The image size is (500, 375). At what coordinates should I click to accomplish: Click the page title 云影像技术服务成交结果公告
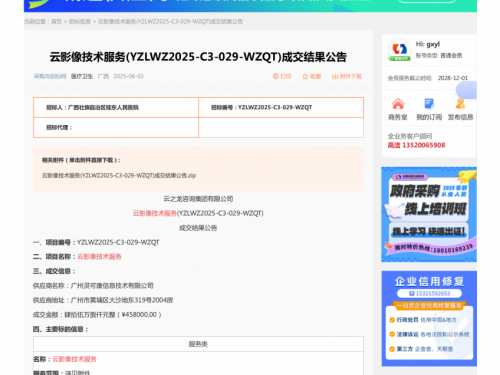(x=198, y=57)
